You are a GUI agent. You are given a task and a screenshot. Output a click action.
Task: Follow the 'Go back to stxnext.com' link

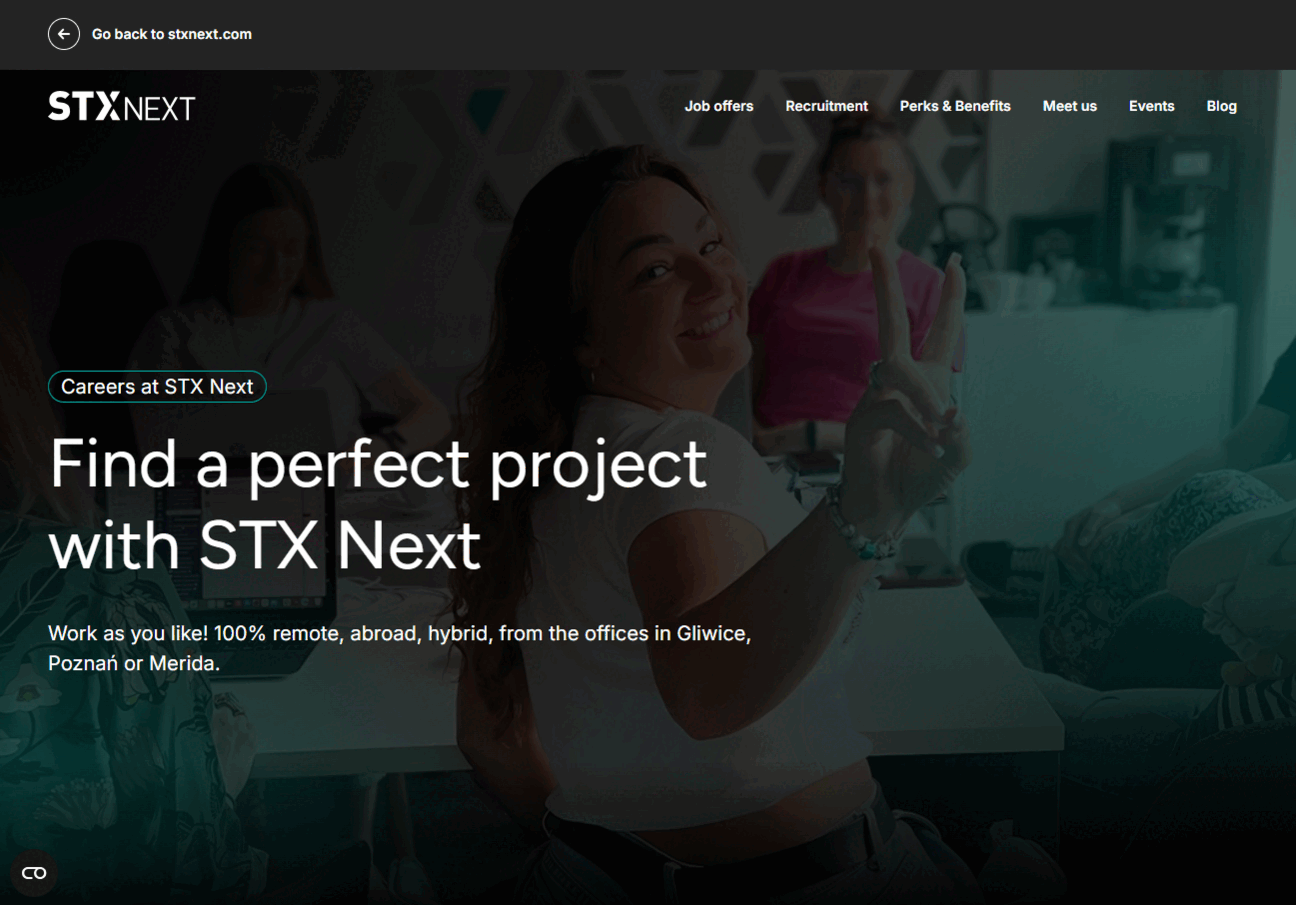(x=172, y=34)
